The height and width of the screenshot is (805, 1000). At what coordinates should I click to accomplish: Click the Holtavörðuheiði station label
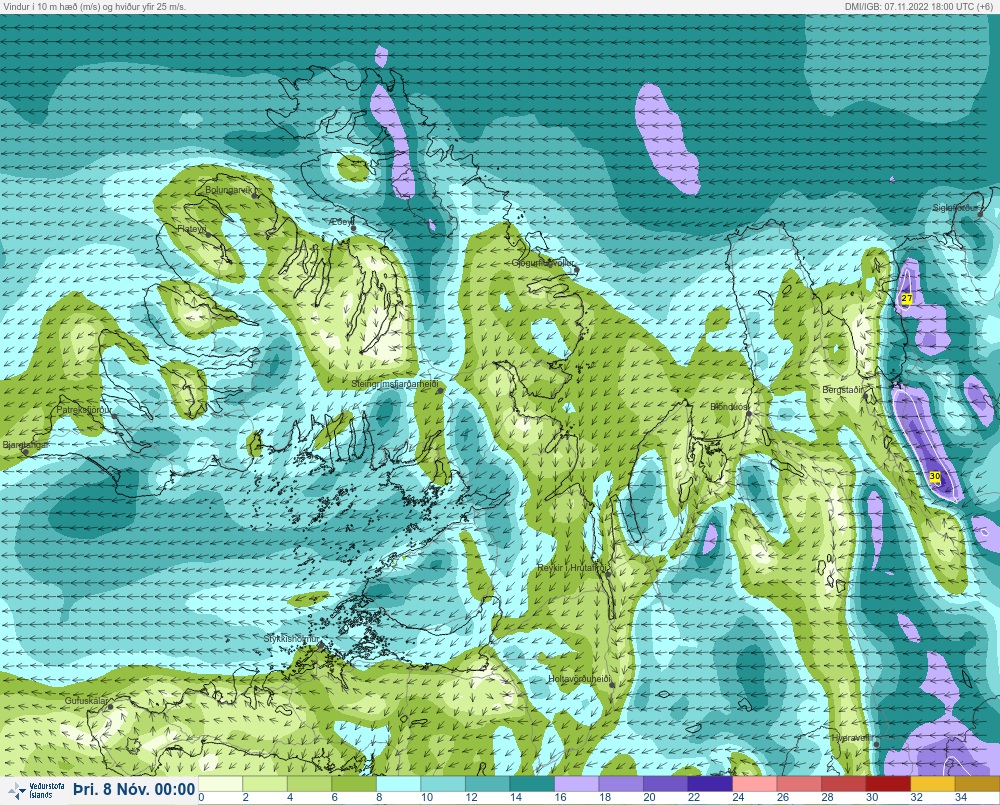[x=580, y=679]
